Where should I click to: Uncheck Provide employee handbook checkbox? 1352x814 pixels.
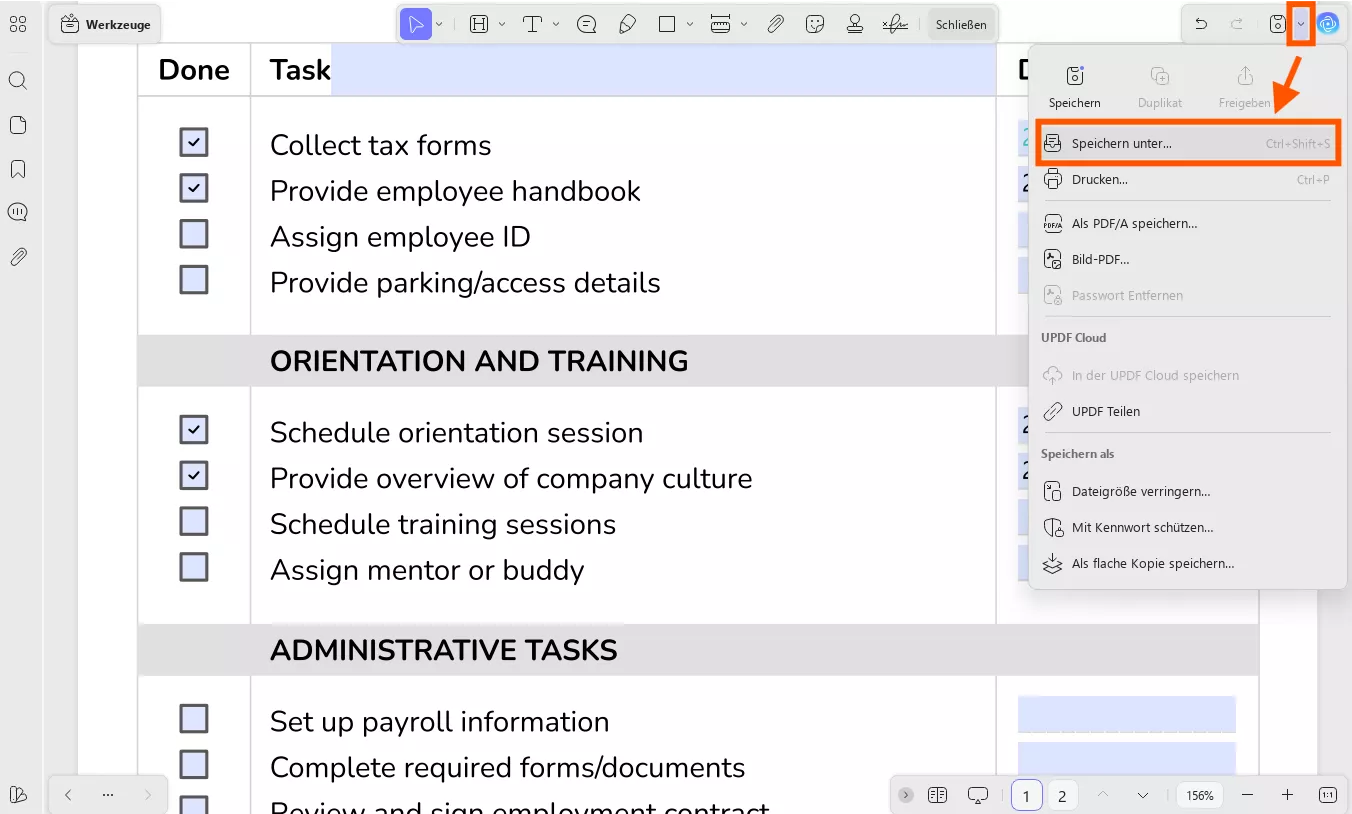[x=194, y=188]
